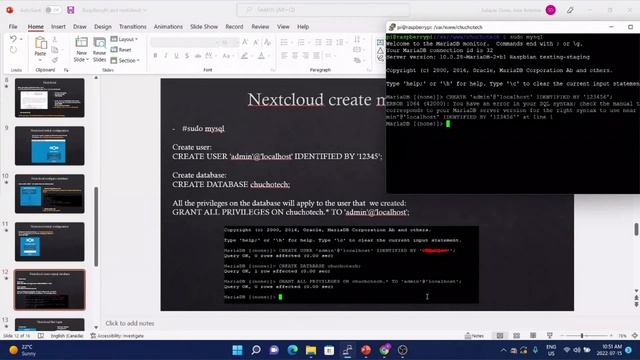This screenshot has width=640, height=360.
Task: Expand the Paste options arrow
Action: [x=40, y=60]
